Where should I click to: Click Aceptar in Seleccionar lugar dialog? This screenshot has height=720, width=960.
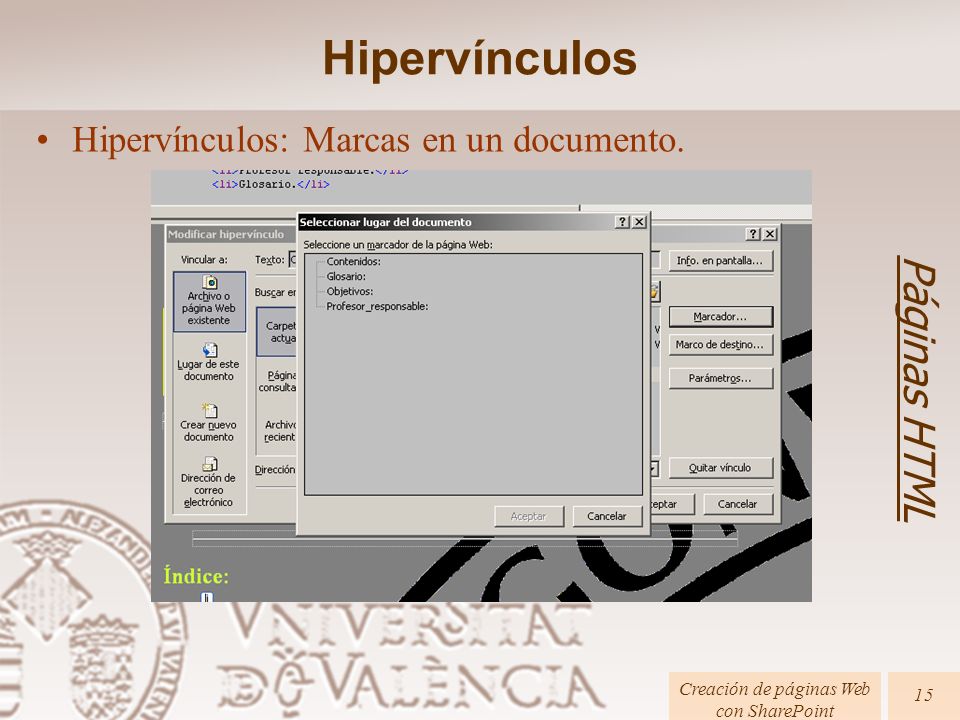[528, 516]
